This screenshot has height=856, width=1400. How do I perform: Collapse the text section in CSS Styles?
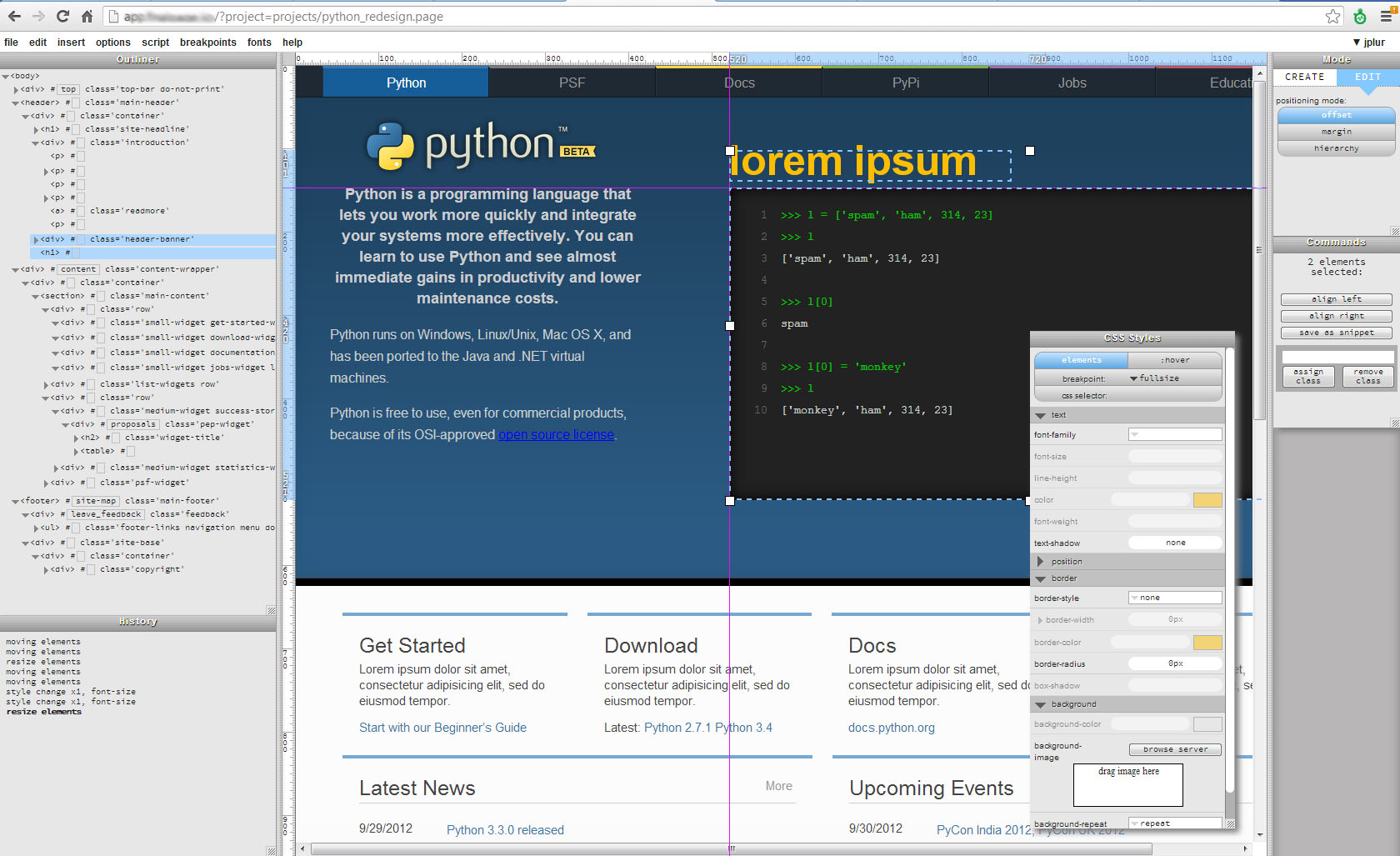(1040, 415)
